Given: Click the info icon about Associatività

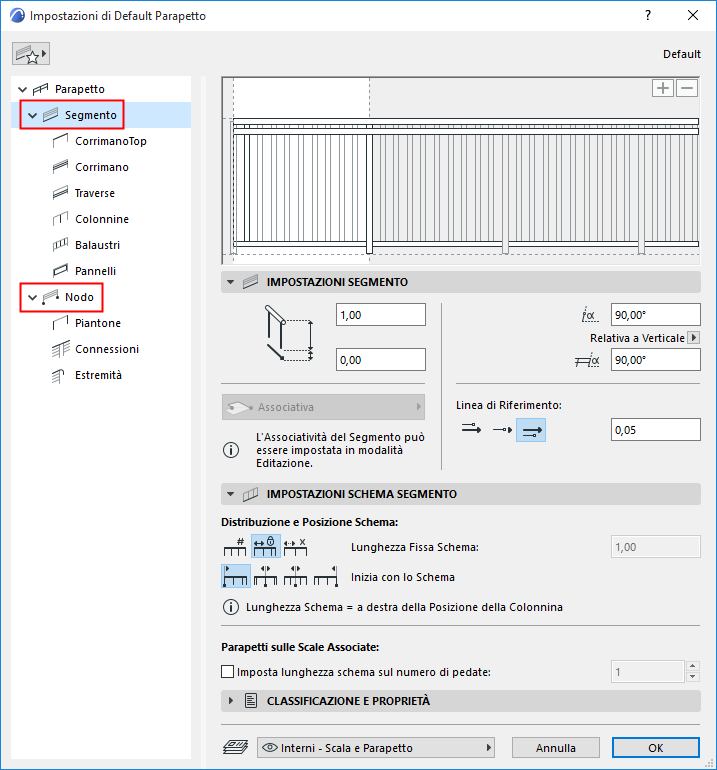Looking at the screenshot, I should click(x=231, y=450).
